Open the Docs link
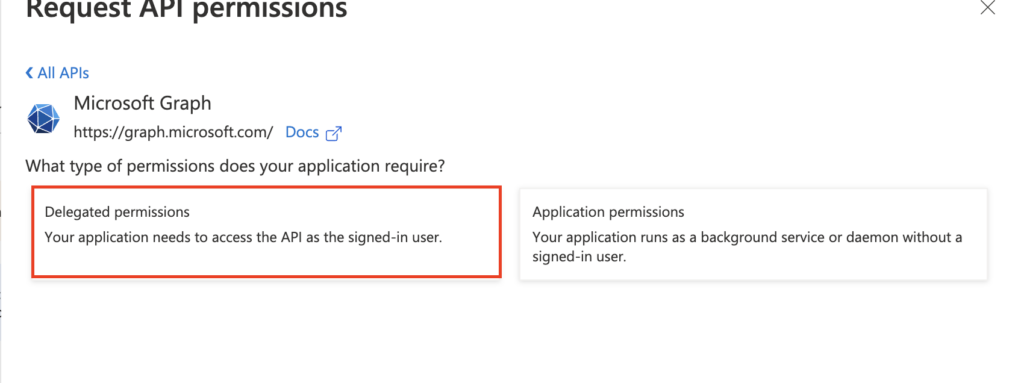Screen dimensions: 1024x383 point(313,133)
